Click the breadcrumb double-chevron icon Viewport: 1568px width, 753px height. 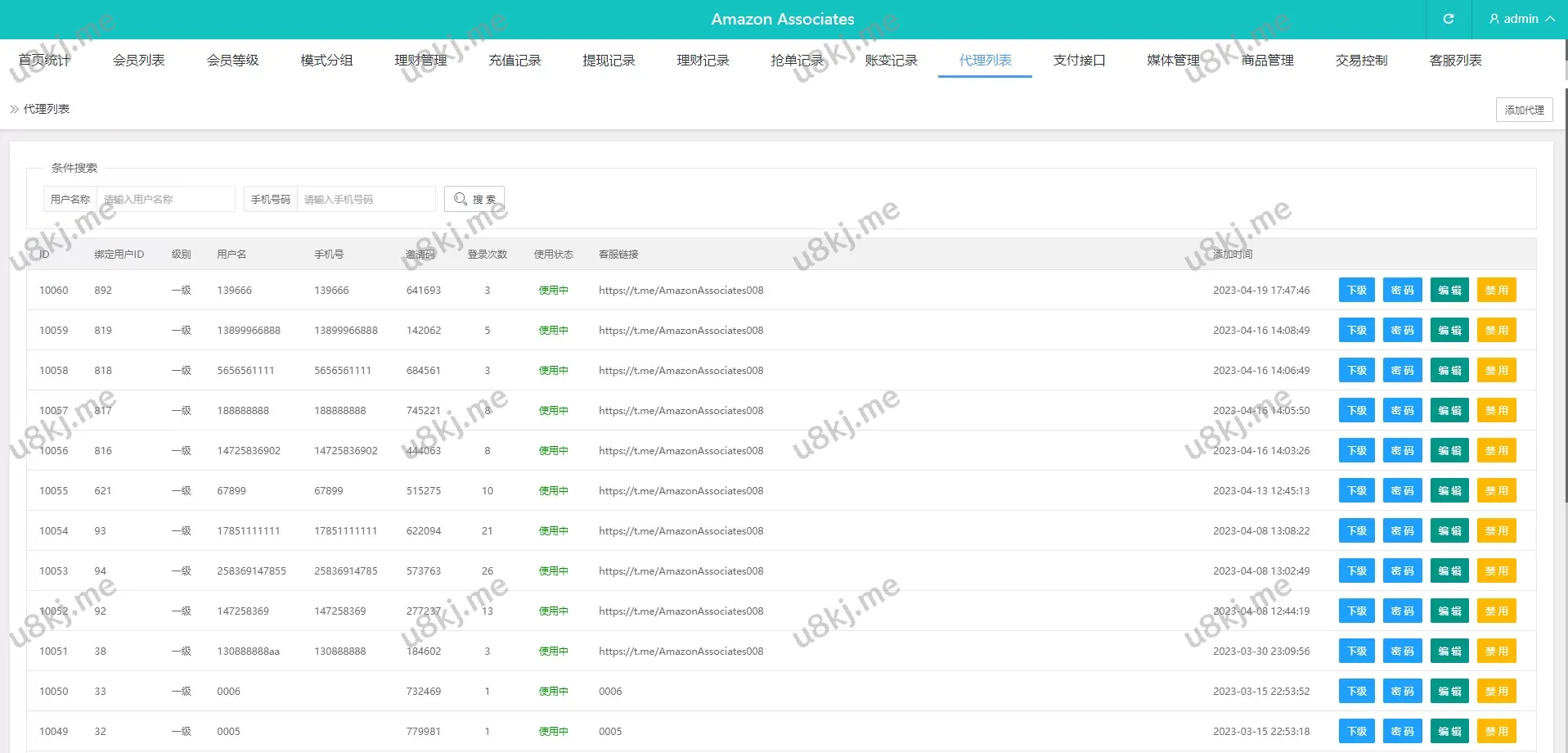coord(14,109)
